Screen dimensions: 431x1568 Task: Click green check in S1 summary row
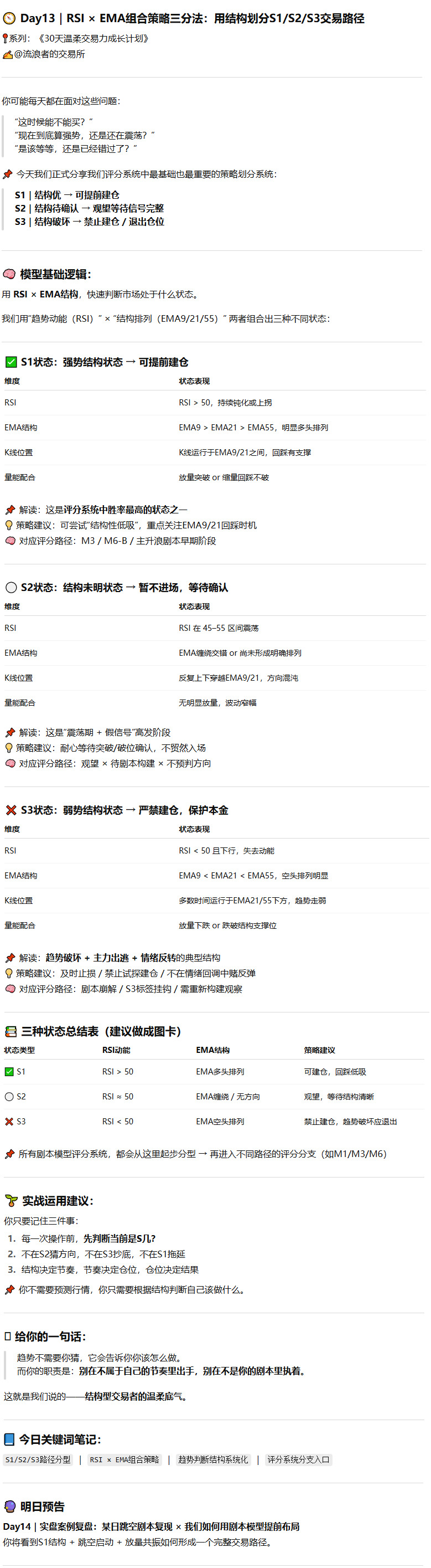click(x=9, y=1071)
